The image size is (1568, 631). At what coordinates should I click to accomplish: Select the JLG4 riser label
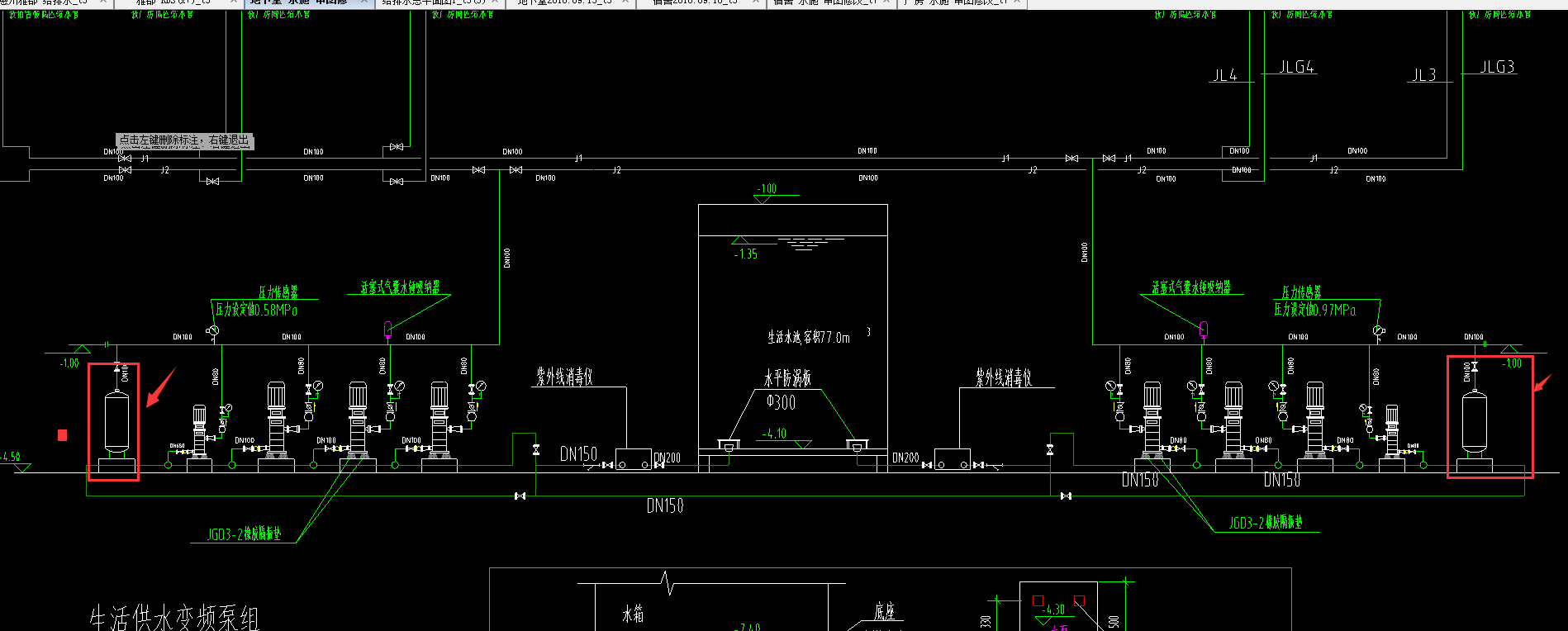coord(1296,67)
